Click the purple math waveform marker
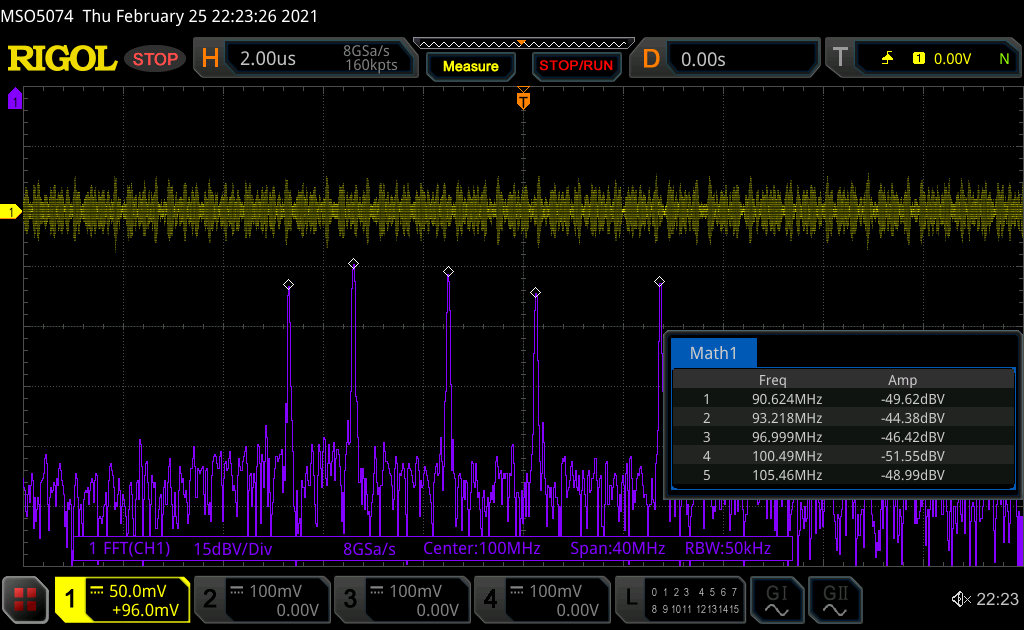 [14, 99]
